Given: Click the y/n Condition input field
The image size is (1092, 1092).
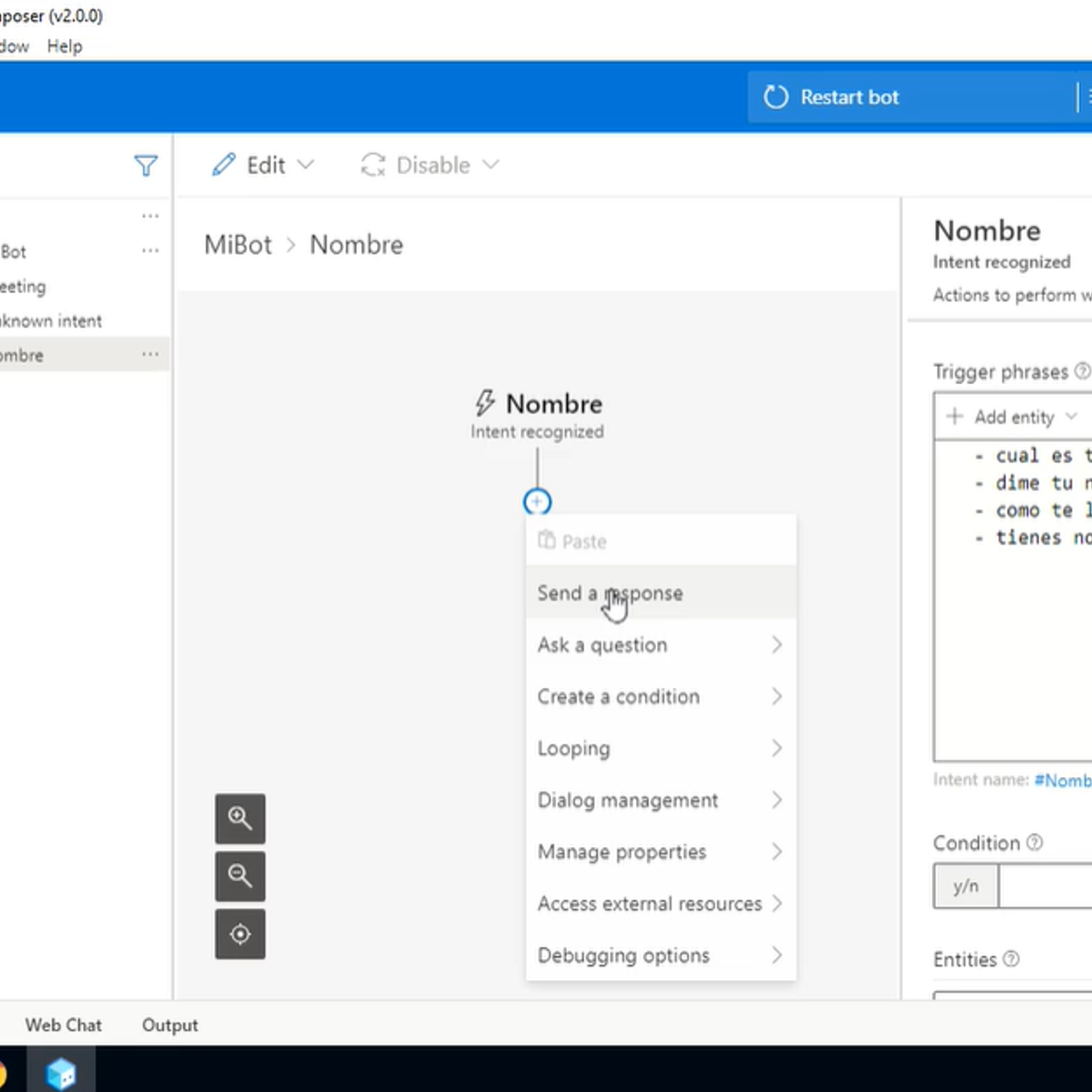Looking at the screenshot, I should (x=965, y=885).
